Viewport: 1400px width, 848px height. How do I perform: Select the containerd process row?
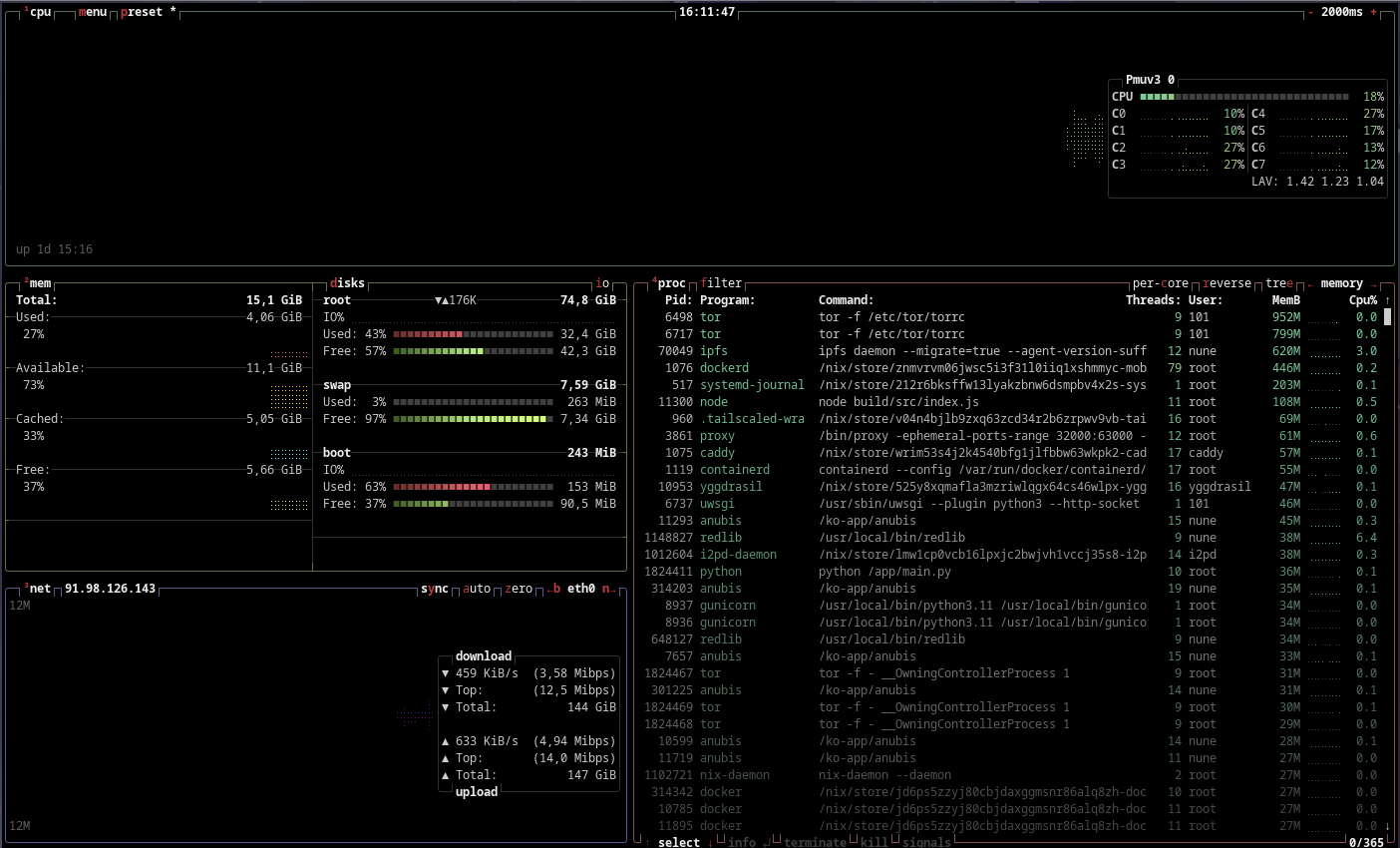tap(1011, 470)
